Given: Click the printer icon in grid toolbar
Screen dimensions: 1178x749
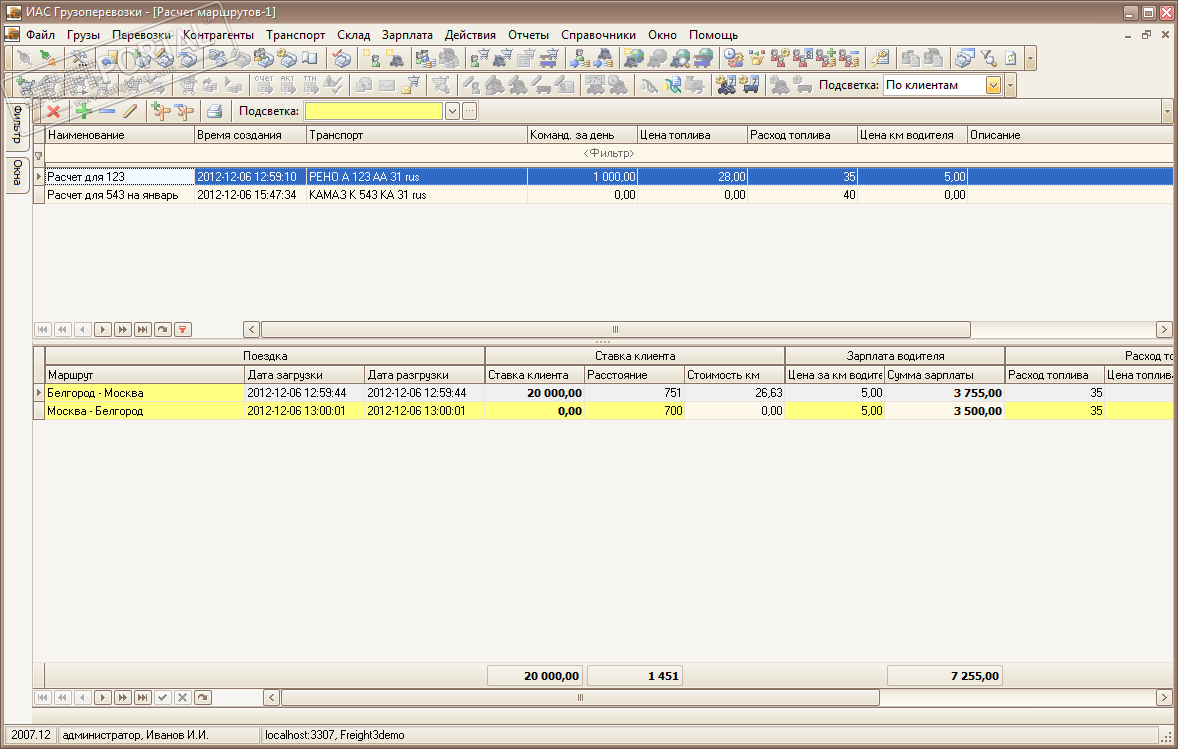Looking at the screenshot, I should (x=214, y=111).
